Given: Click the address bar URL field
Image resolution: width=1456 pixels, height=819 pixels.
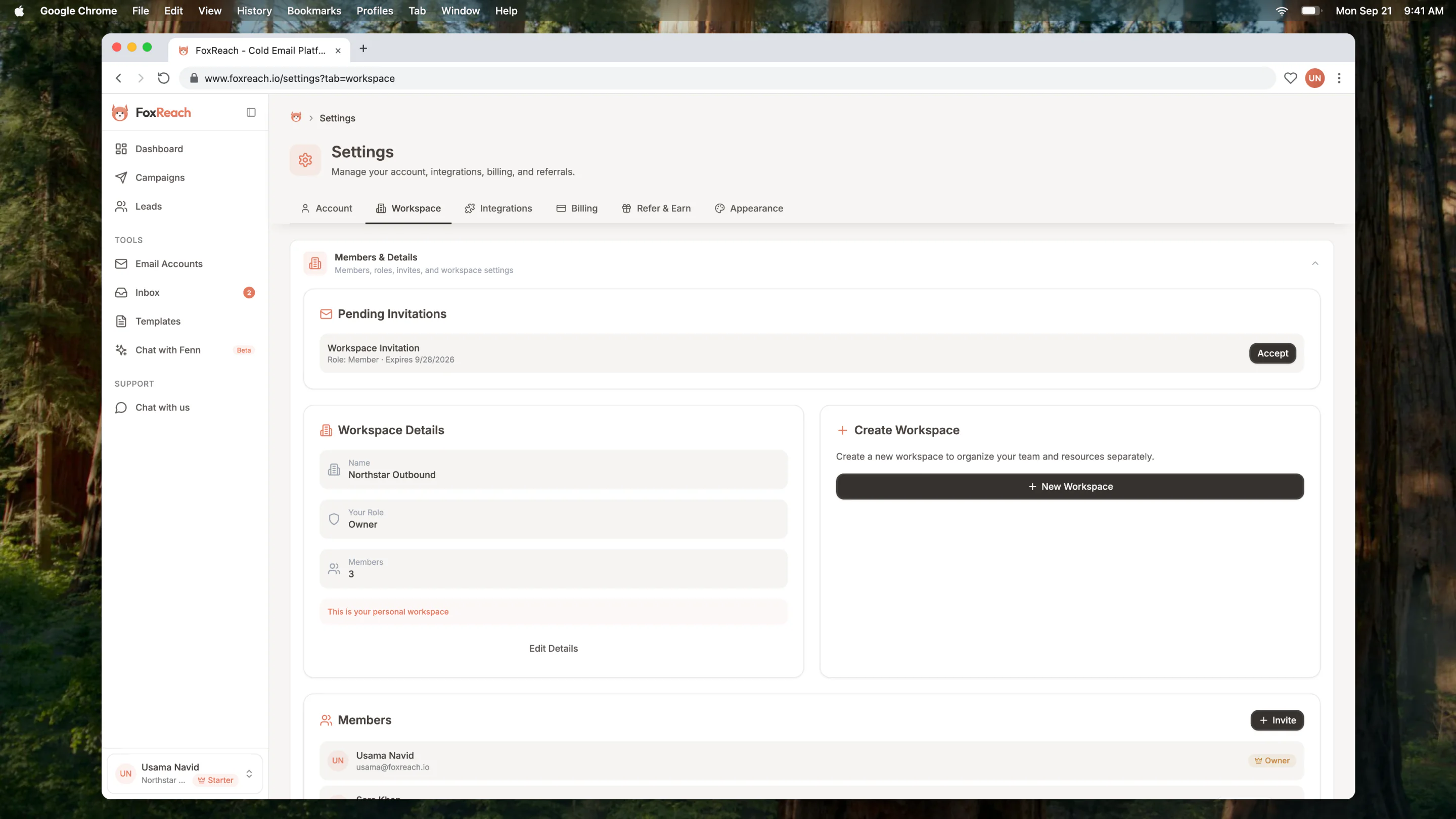Looking at the screenshot, I should pyautogui.click(x=727, y=78).
